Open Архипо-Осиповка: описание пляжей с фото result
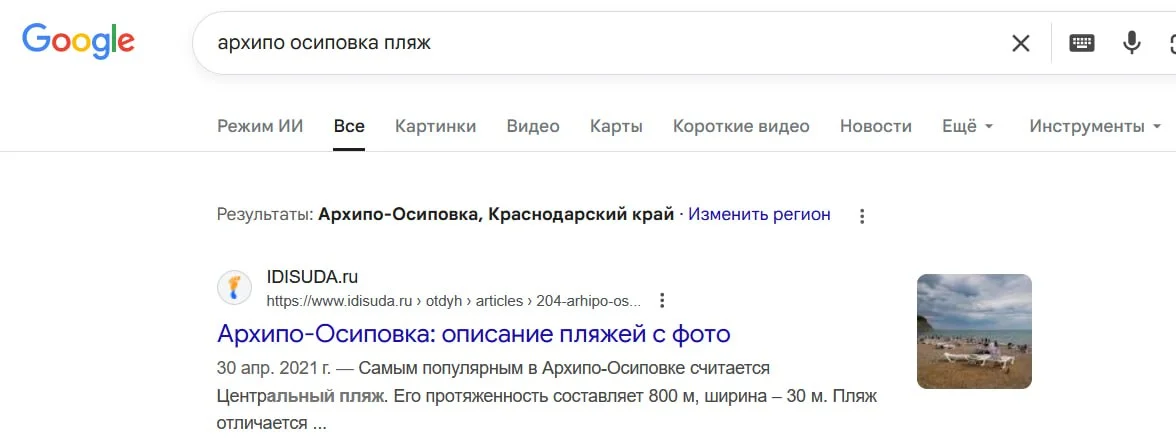The width and height of the screenshot is (1176, 439). point(473,333)
